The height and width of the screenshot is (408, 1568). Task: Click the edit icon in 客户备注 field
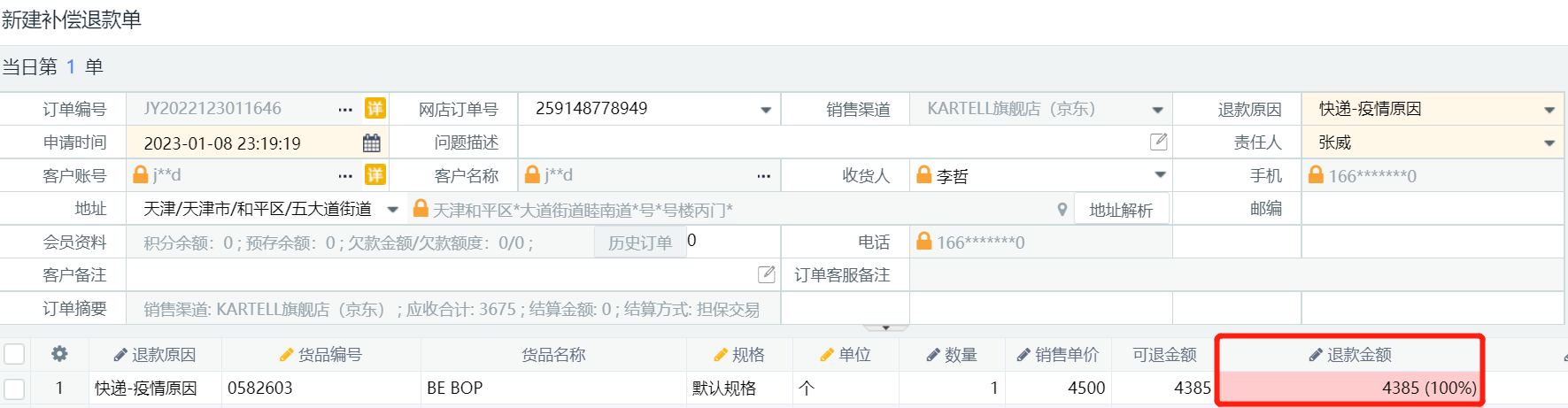767,274
